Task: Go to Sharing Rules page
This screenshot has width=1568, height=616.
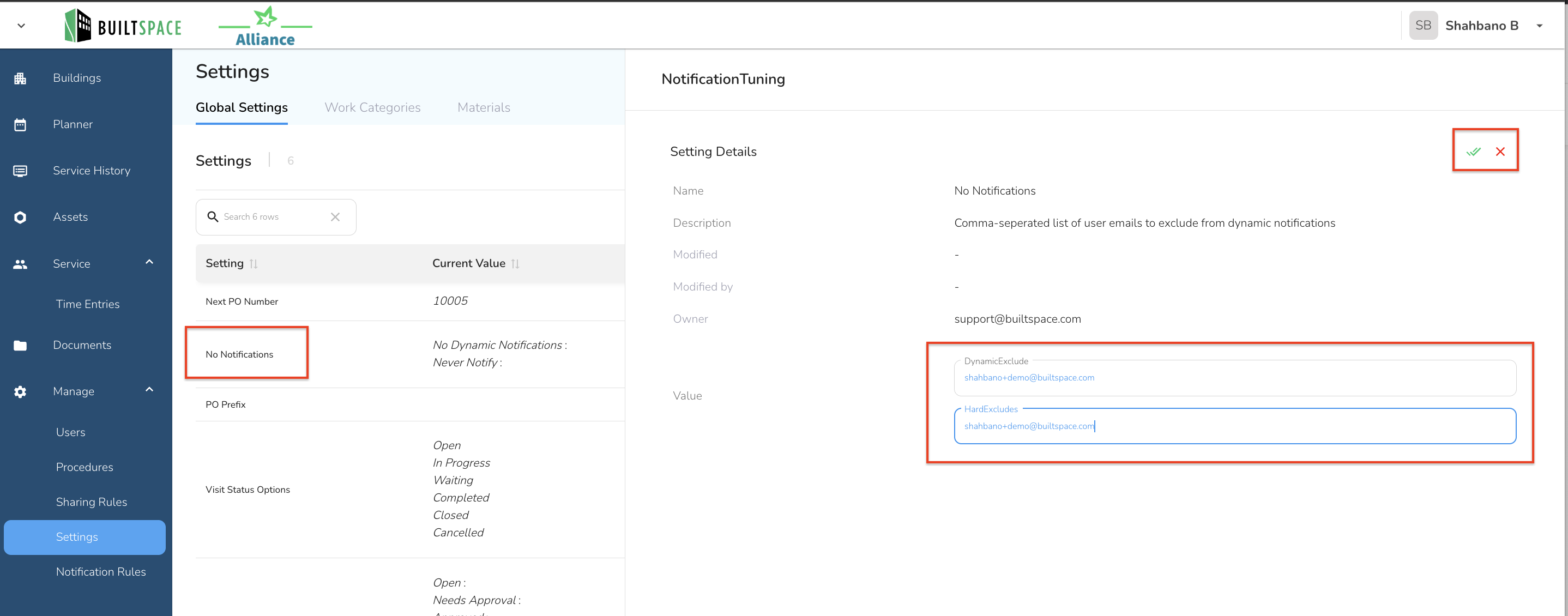Action: coord(91,502)
